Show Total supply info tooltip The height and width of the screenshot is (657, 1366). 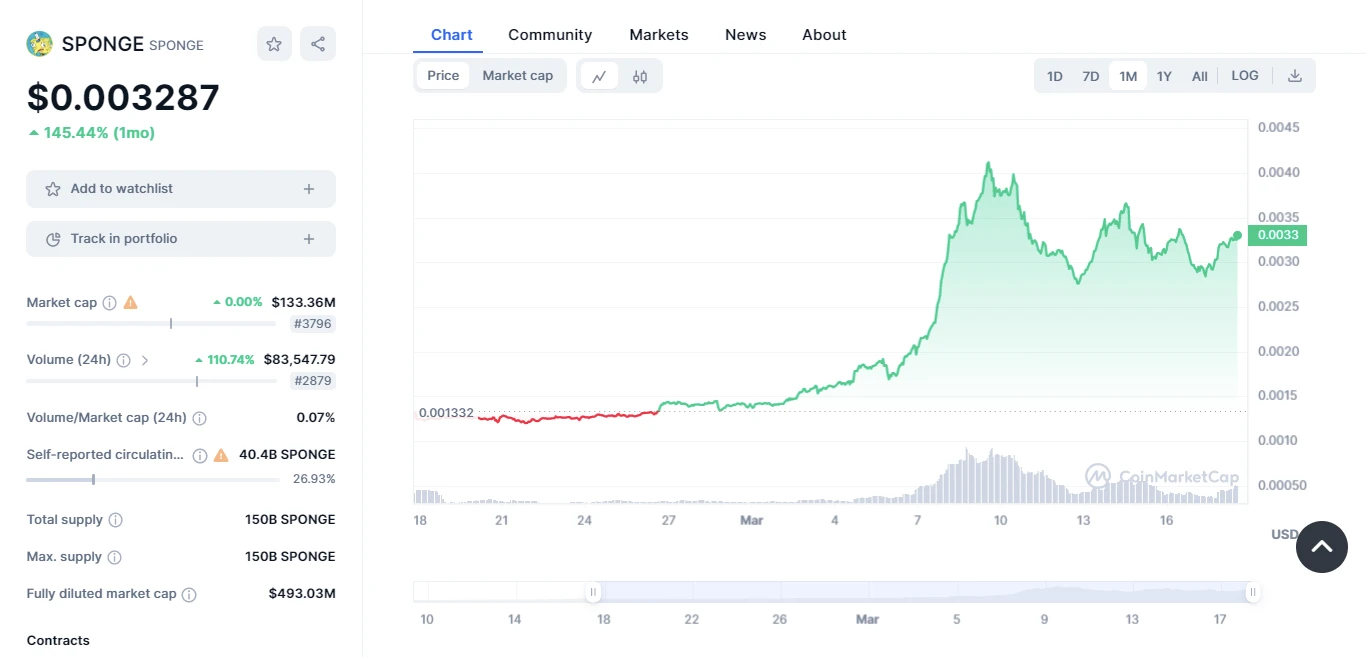[115, 520]
